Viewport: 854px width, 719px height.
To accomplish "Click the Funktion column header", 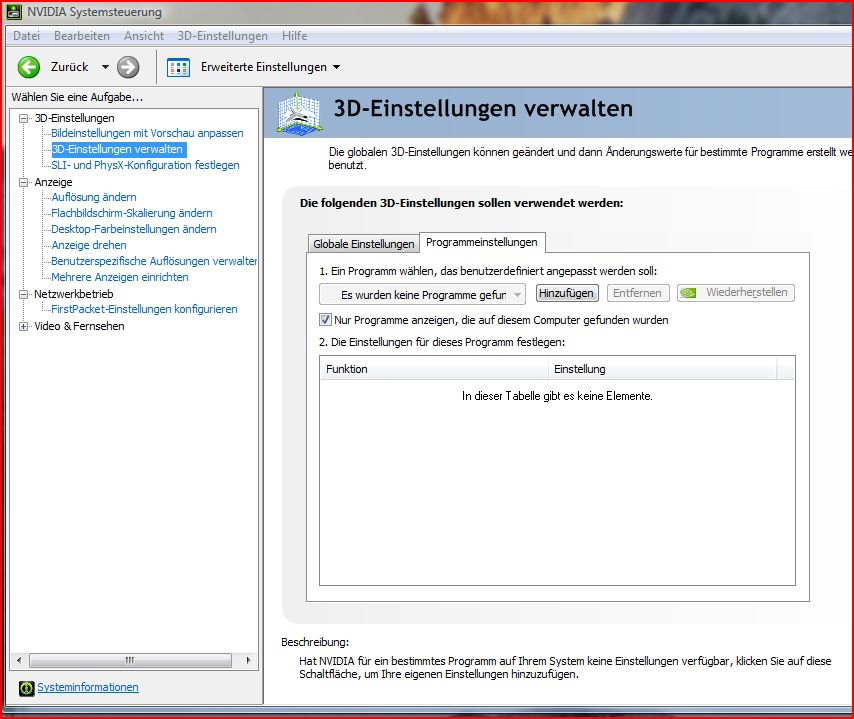I will click(435, 369).
